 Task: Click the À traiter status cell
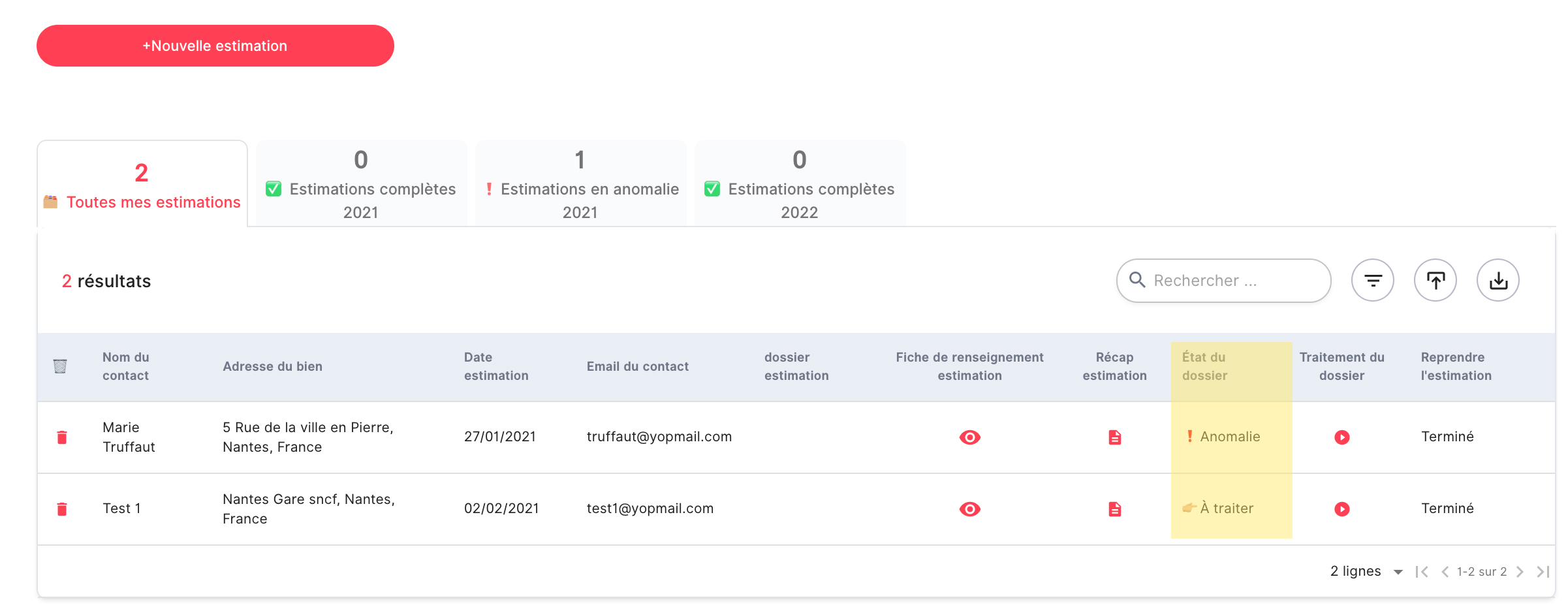1218,509
